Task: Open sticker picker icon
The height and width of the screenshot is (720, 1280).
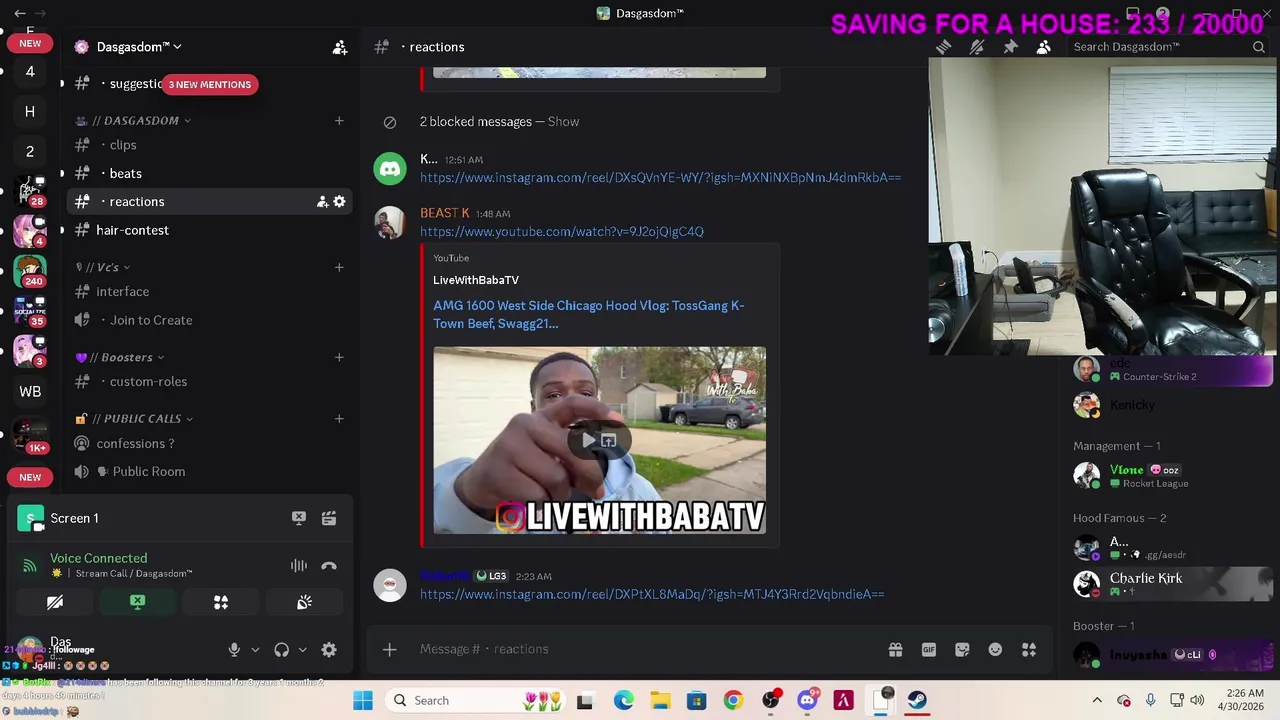Action: 962,650
